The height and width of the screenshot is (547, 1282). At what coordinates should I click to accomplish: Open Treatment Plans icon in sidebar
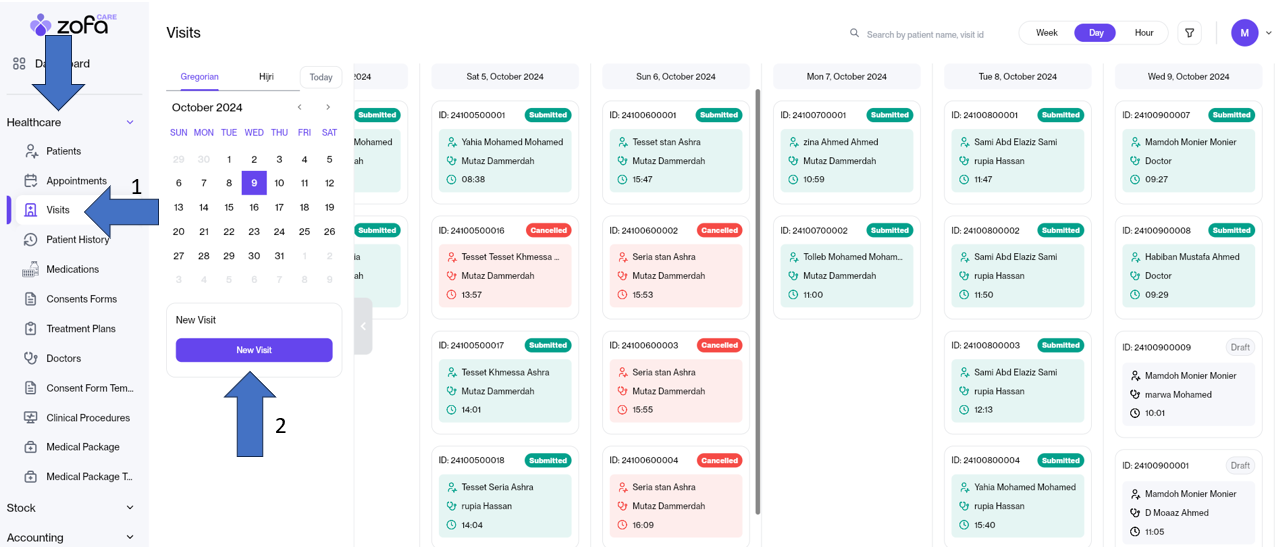pos(31,328)
